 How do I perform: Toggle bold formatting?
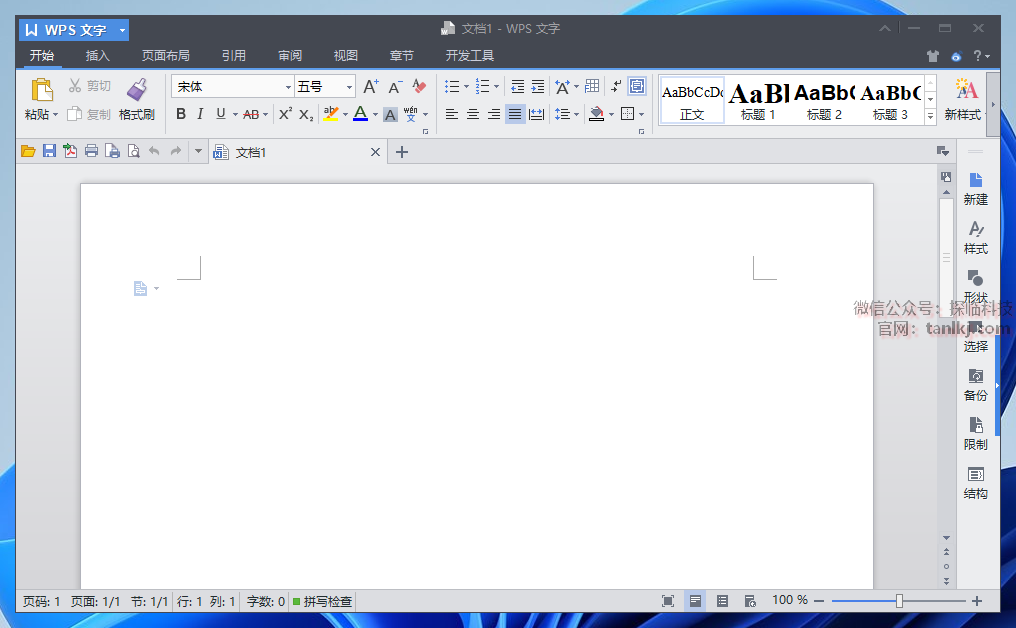pos(181,114)
